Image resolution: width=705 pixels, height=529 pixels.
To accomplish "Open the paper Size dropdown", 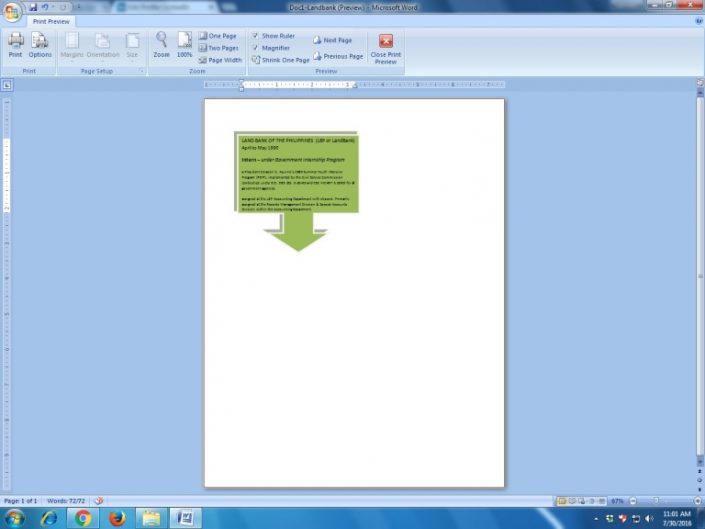I will click(x=132, y=45).
